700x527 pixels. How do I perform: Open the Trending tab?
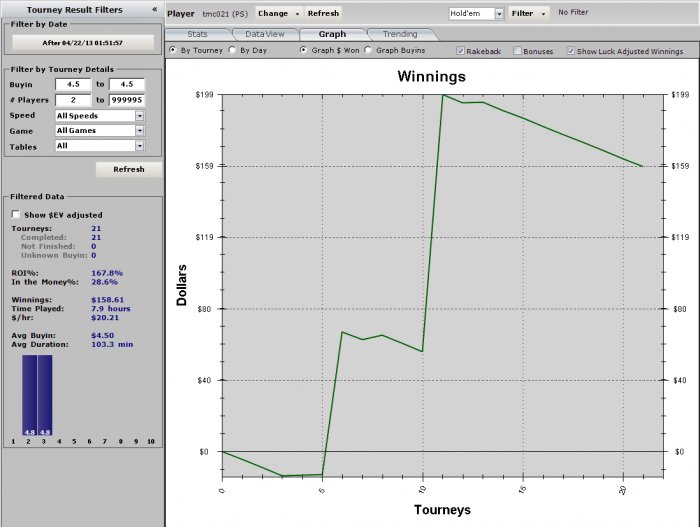tap(400, 34)
